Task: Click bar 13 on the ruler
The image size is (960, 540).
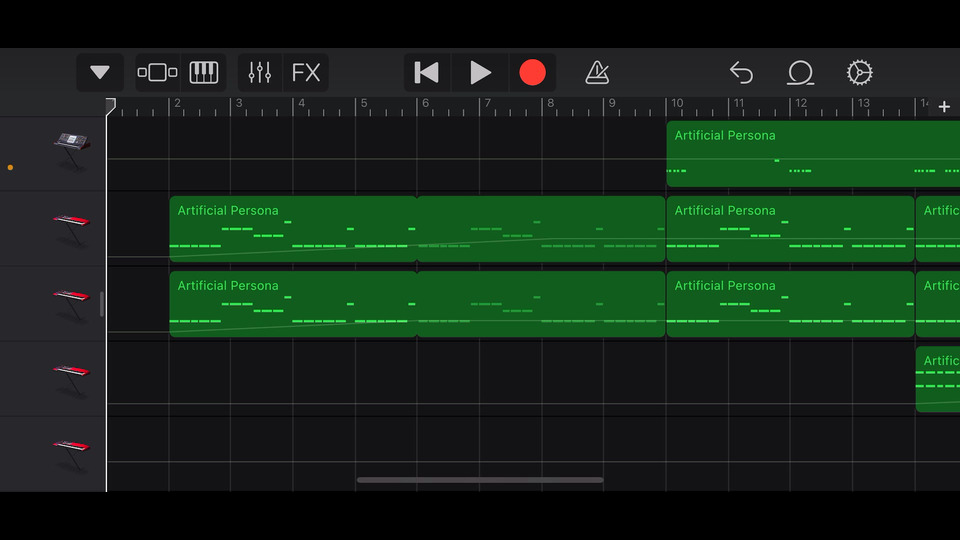Action: click(863, 103)
